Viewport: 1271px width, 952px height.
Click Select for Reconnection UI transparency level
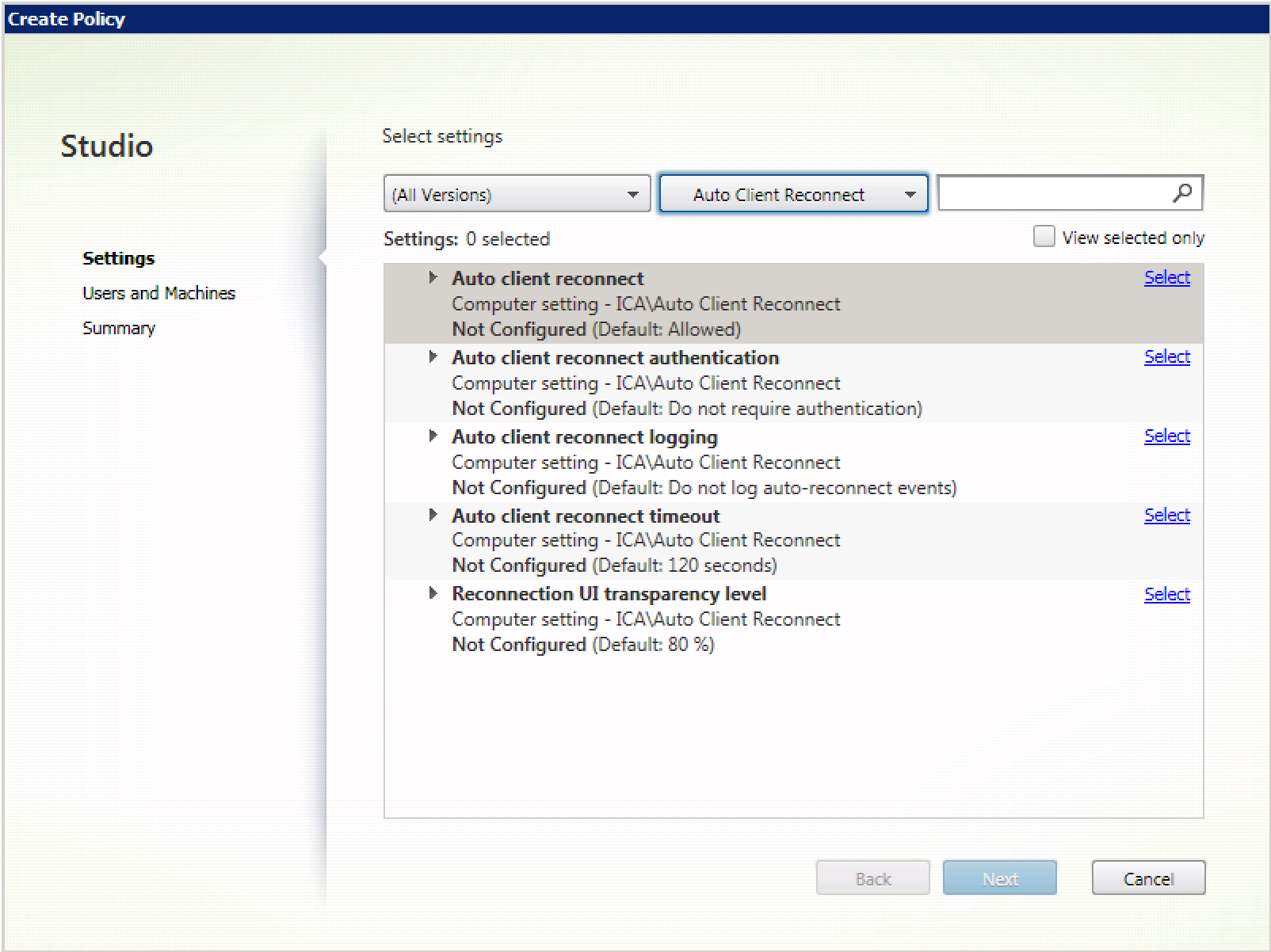coord(1166,595)
